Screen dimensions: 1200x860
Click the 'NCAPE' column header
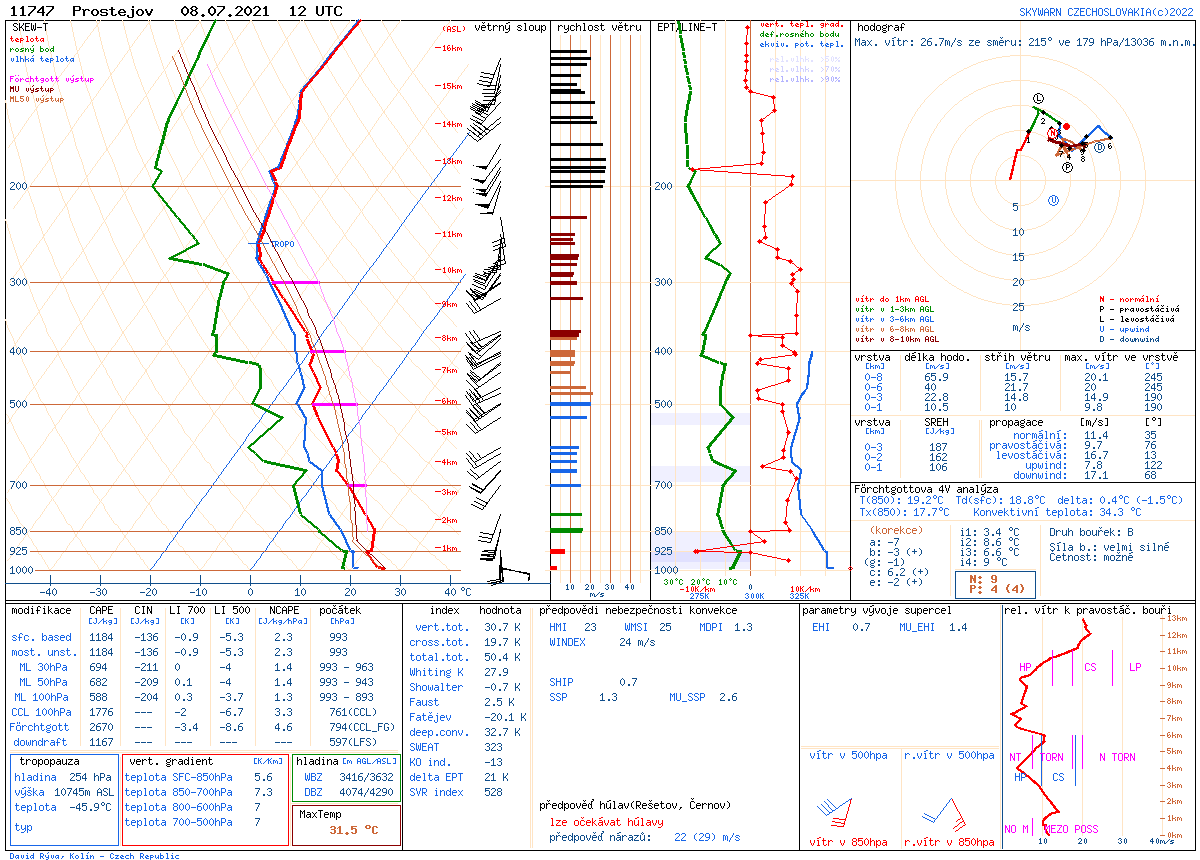pos(285,609)
